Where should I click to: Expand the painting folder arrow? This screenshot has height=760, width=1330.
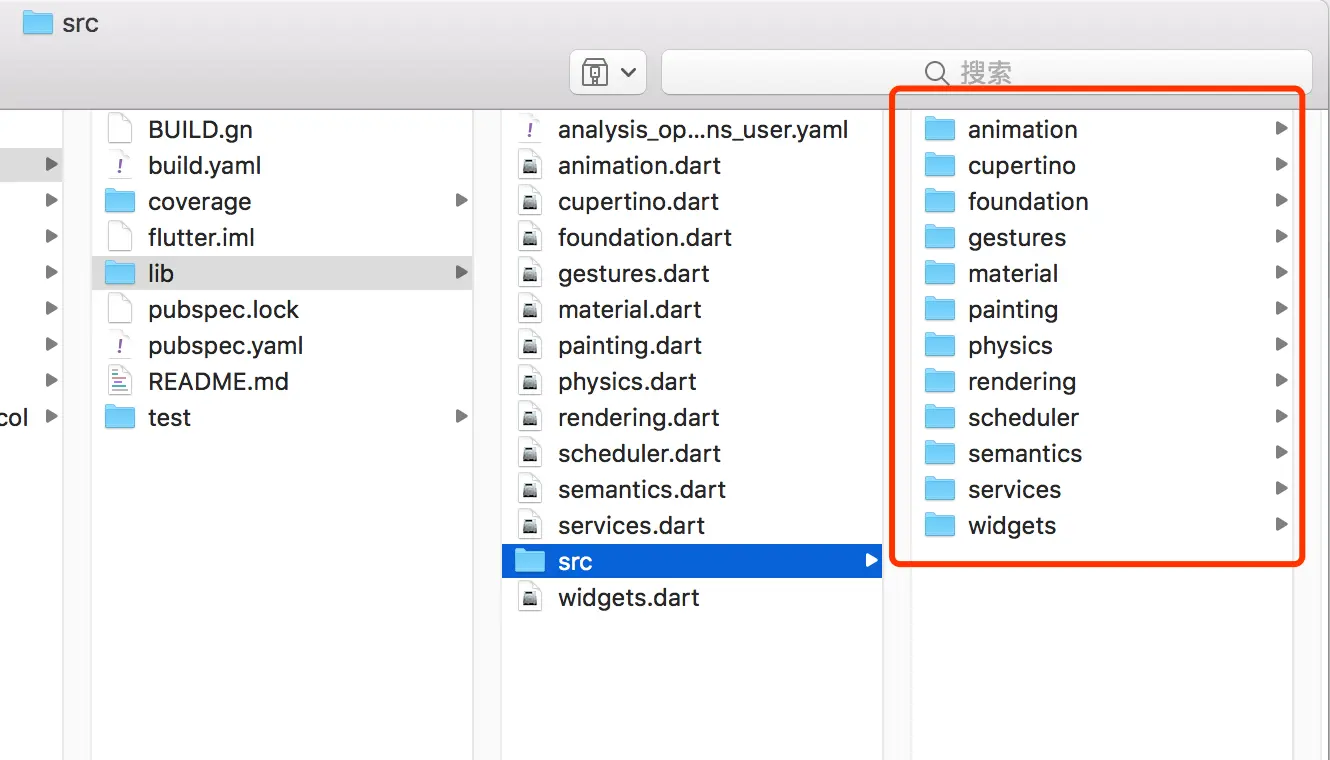click(x=1281, y=308)
